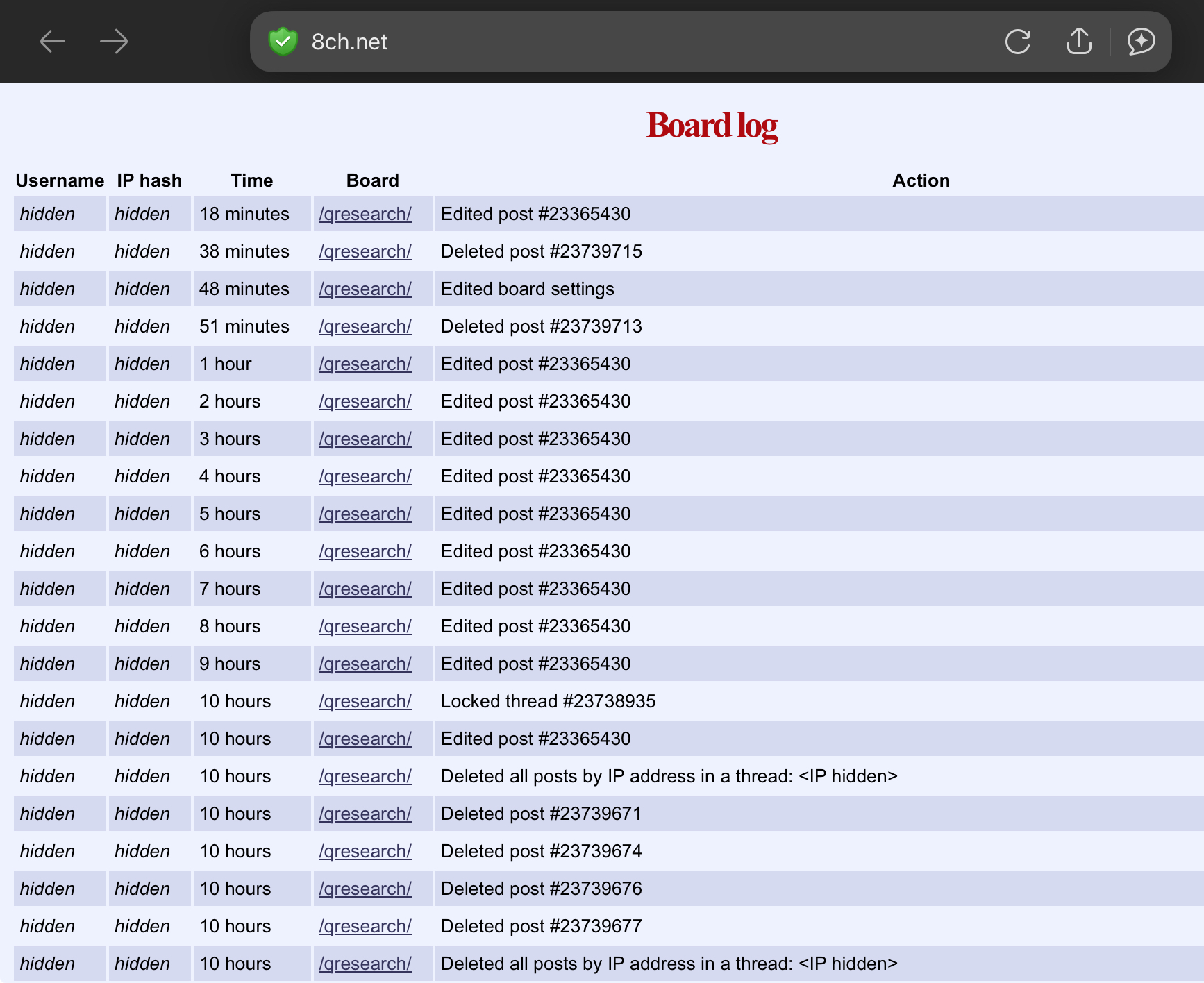Screen dimensions: 1204x983
Task: Click the Time column header
Action: click(251, 180)
